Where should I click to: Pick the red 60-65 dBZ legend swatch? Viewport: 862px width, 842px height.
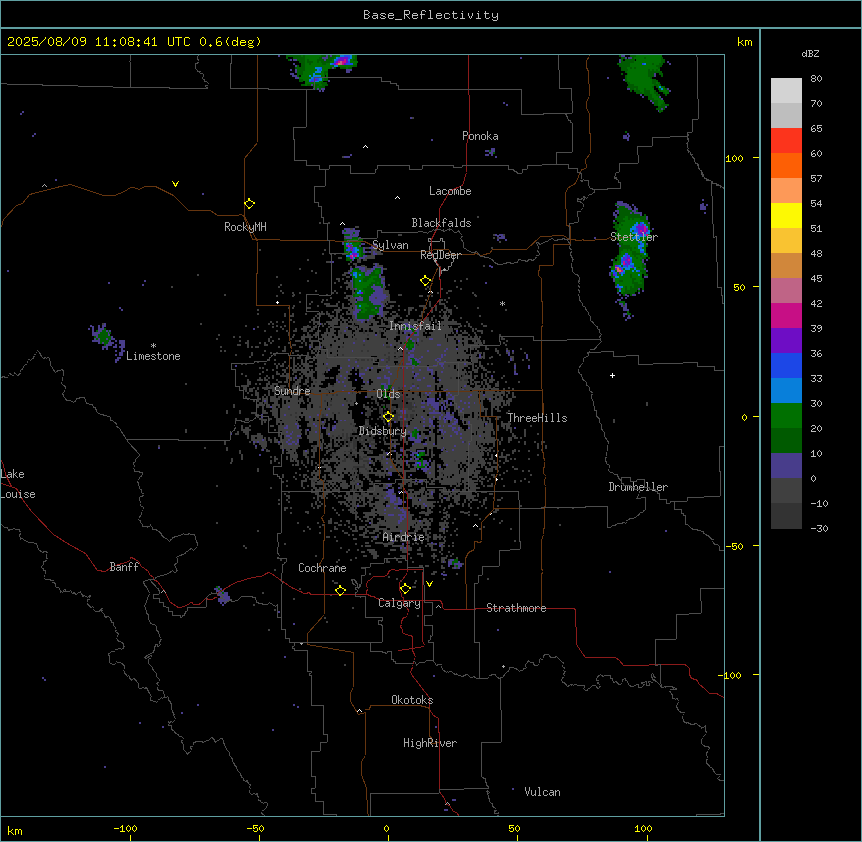pos(786,141)
